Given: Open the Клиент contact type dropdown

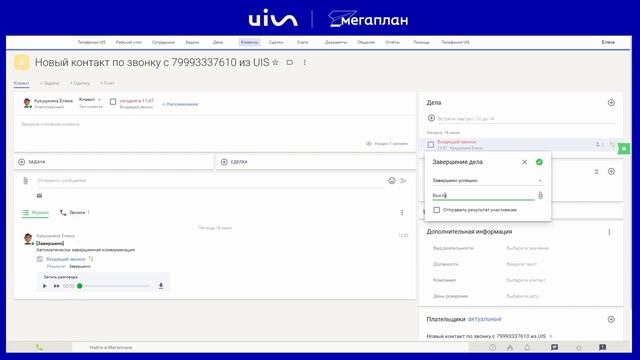Looking at the screenshot, I should (90, 100).
